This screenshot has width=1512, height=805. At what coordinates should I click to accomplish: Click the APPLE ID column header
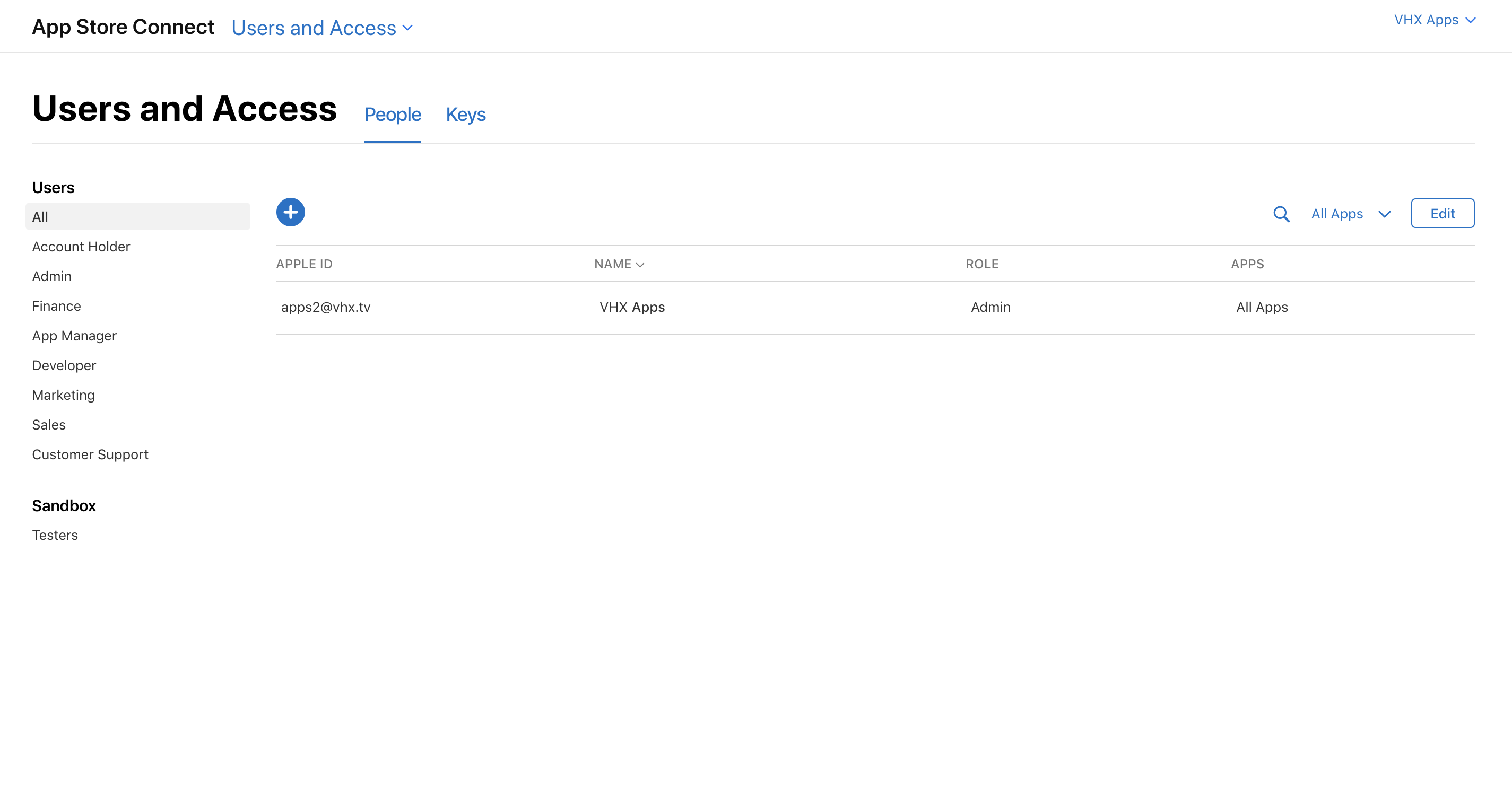tap(304, 264)
